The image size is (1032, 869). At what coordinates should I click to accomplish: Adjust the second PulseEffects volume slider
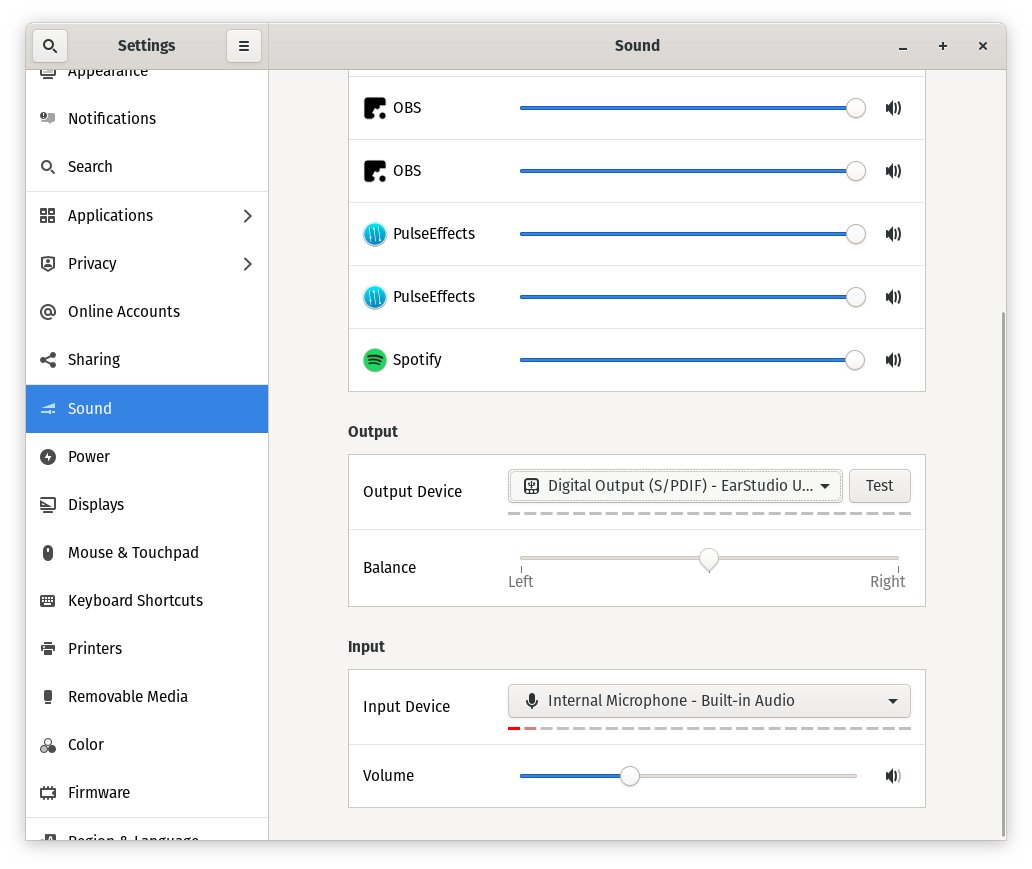[692, 297]
